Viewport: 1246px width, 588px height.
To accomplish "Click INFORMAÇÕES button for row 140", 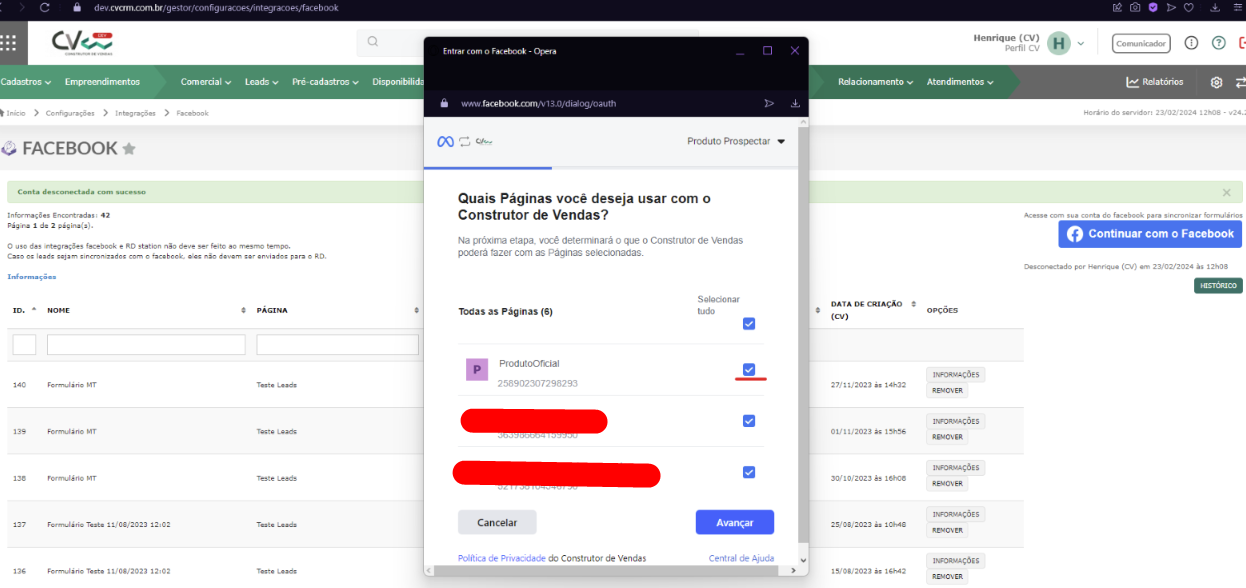I will pyautogui.click(x=955, y=374).
